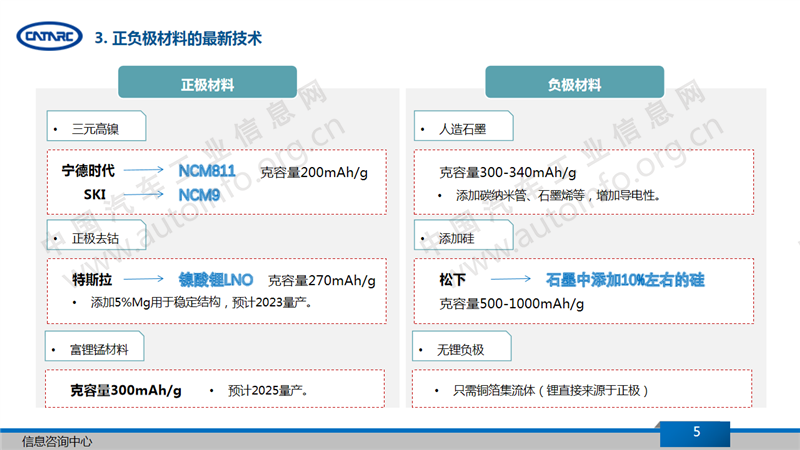Click the '添加硅' label tab
The height and width of the screenshot is (450, 800).
click(464, 235)
